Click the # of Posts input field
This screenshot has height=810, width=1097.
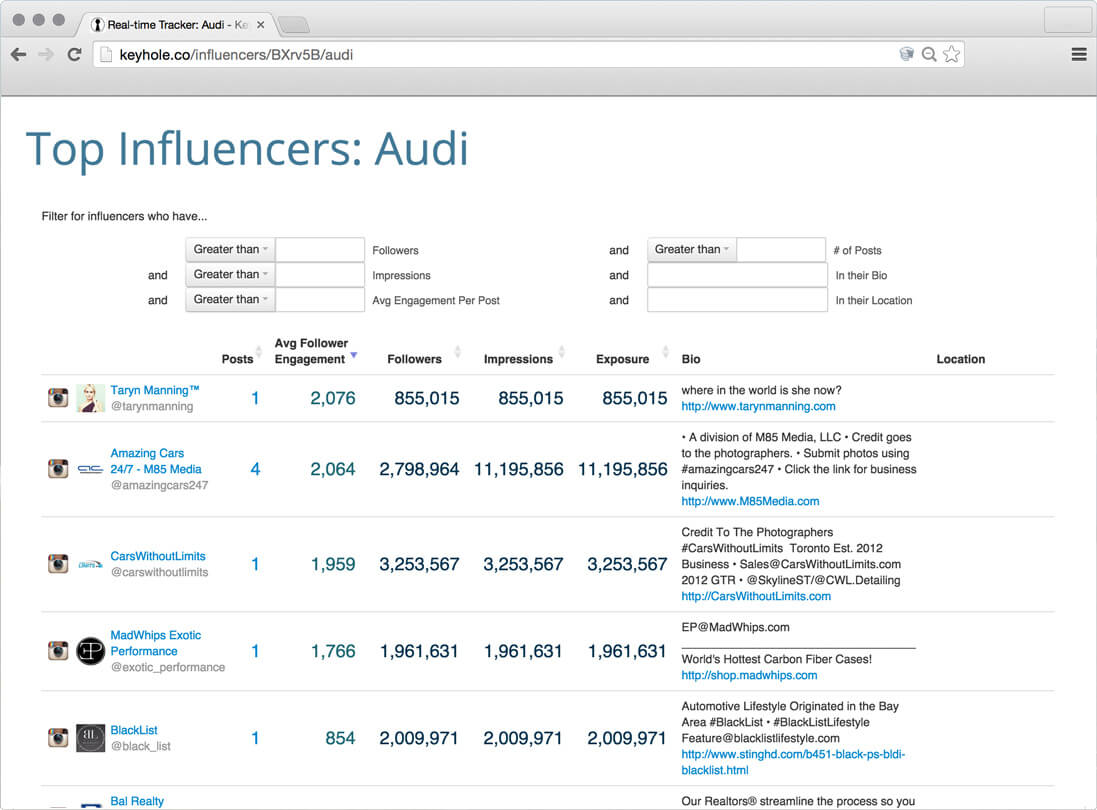point(781,250)
